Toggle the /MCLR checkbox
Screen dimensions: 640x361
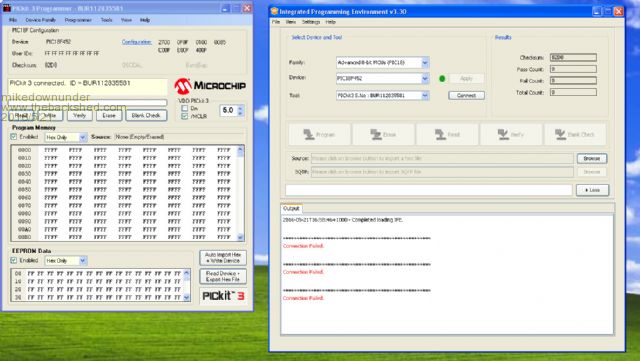(184, 116)
